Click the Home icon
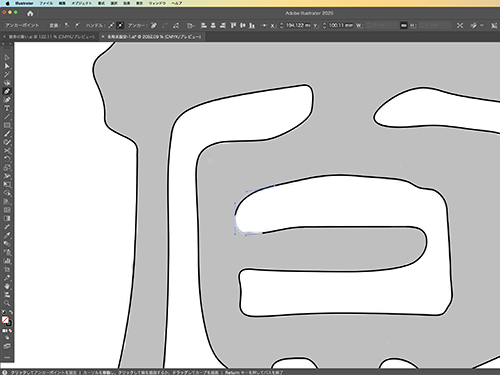The width and height of the screenshot is (500, 375). pos(30,13)
